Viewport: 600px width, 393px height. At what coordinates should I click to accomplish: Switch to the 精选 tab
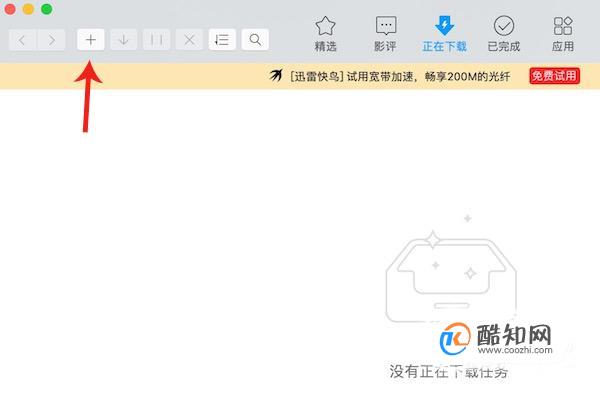[326, 34]
